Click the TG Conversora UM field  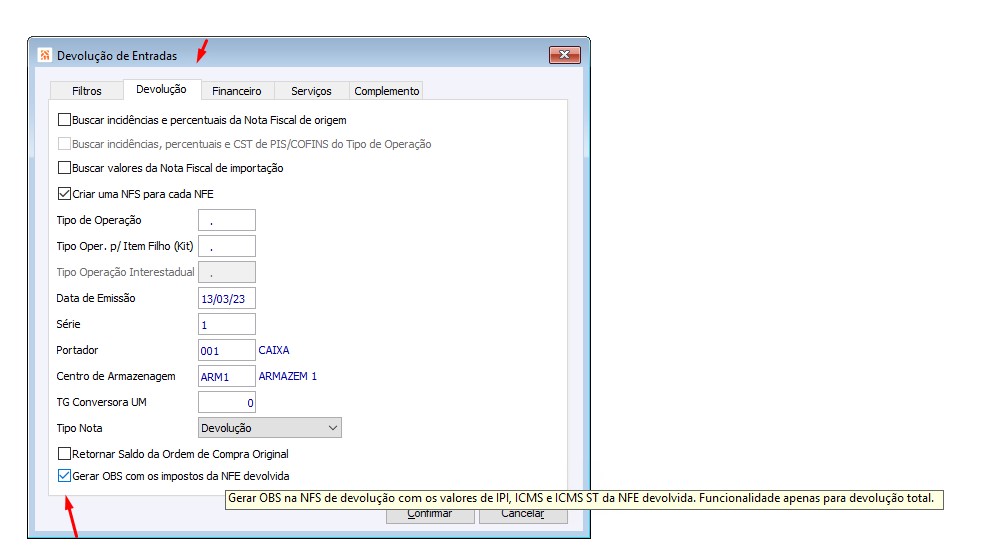coord(227,402)
